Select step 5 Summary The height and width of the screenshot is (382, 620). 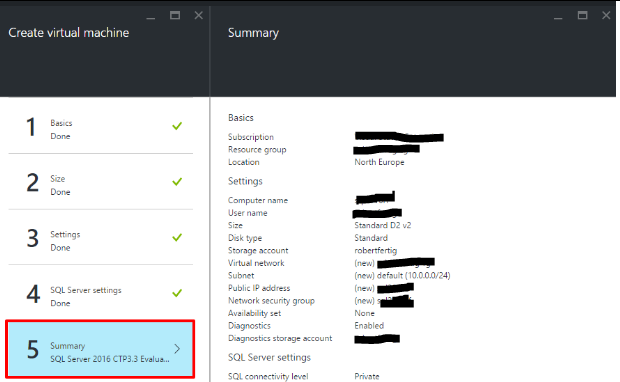(100, 349)
